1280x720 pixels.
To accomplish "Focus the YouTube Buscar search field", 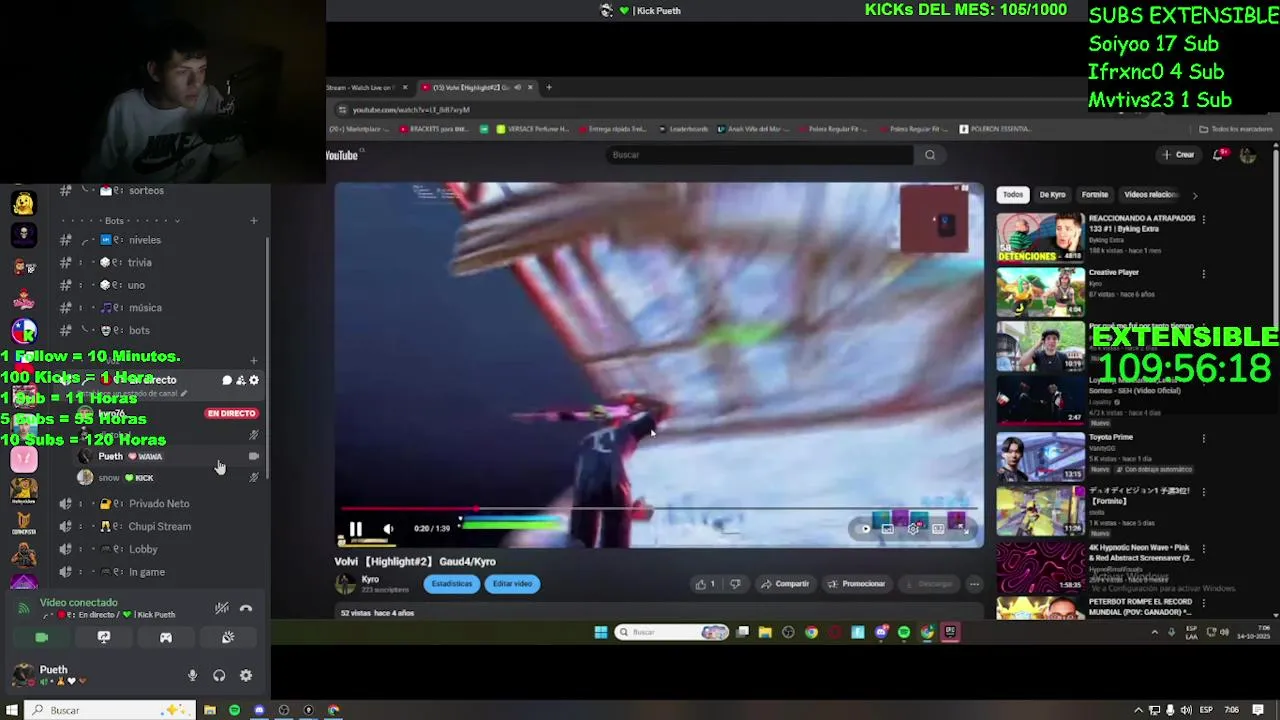I will pos(760,155).
